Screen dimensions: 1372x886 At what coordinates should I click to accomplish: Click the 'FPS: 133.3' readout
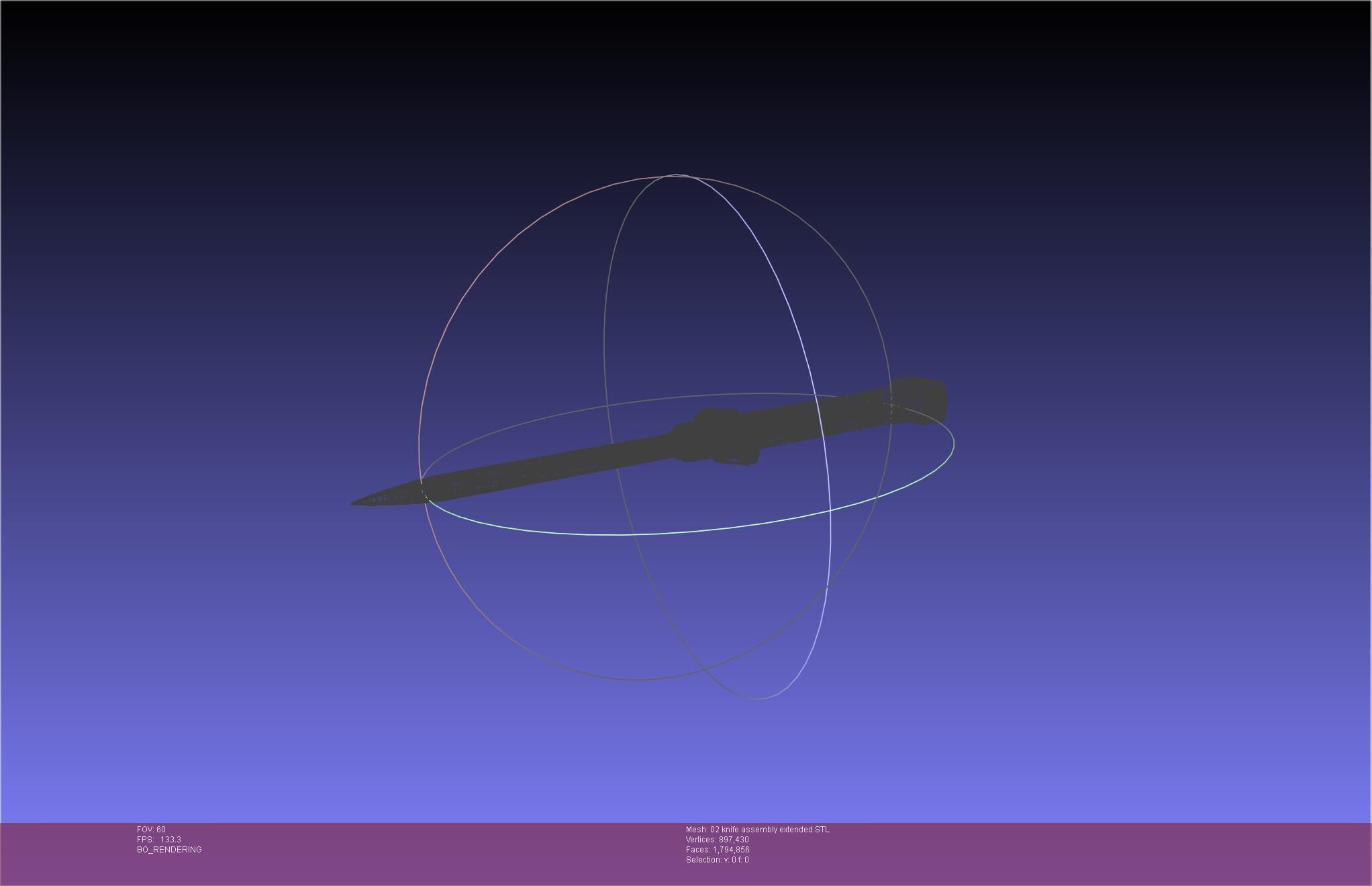(x=159, y=840)
